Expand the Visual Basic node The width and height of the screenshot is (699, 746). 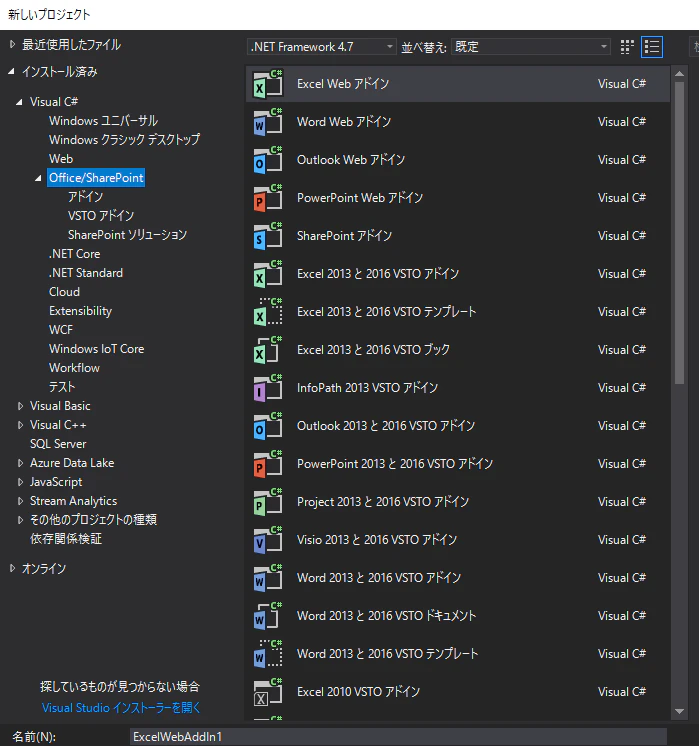(20, 406)
